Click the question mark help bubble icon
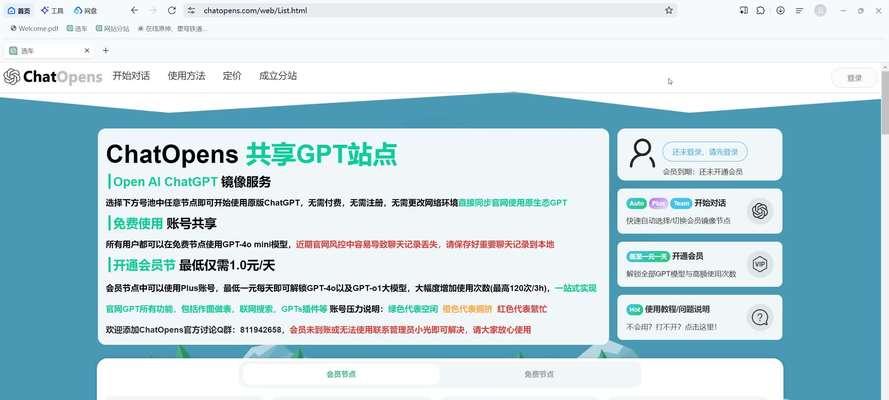 pos(759,317)
